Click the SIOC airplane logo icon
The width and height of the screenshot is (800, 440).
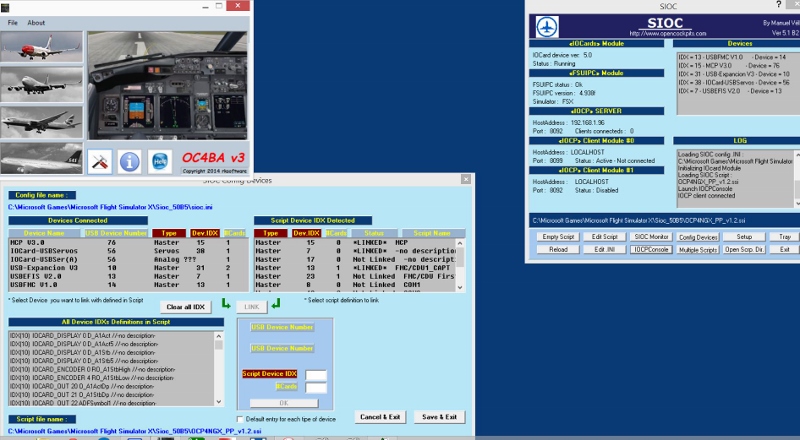[546, 27]
